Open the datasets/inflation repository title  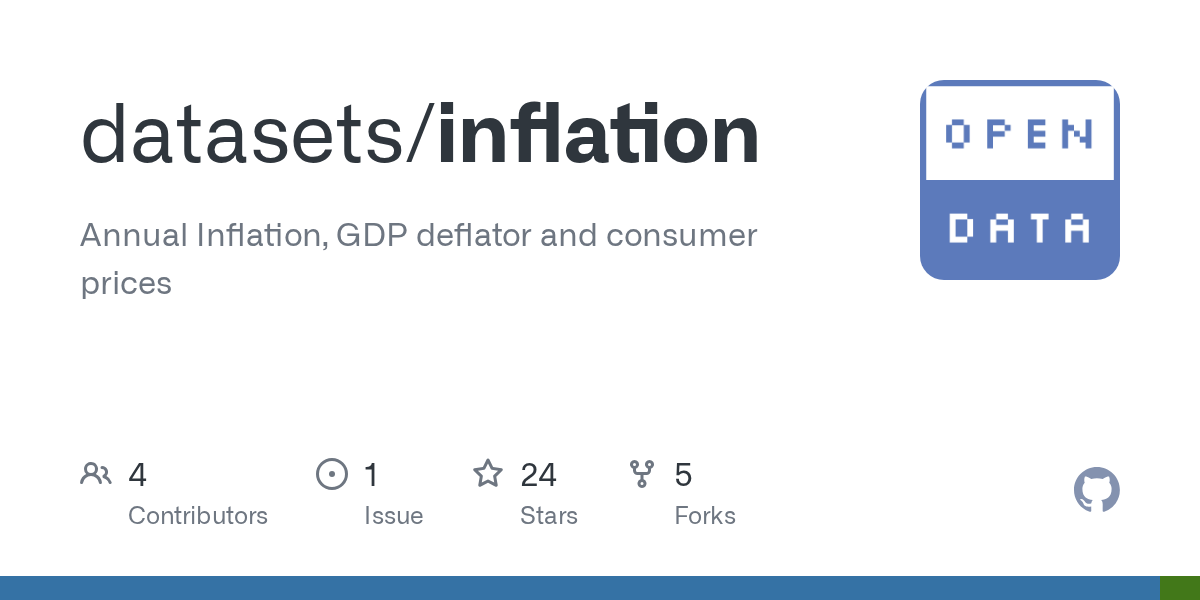(x=419, y=135)
